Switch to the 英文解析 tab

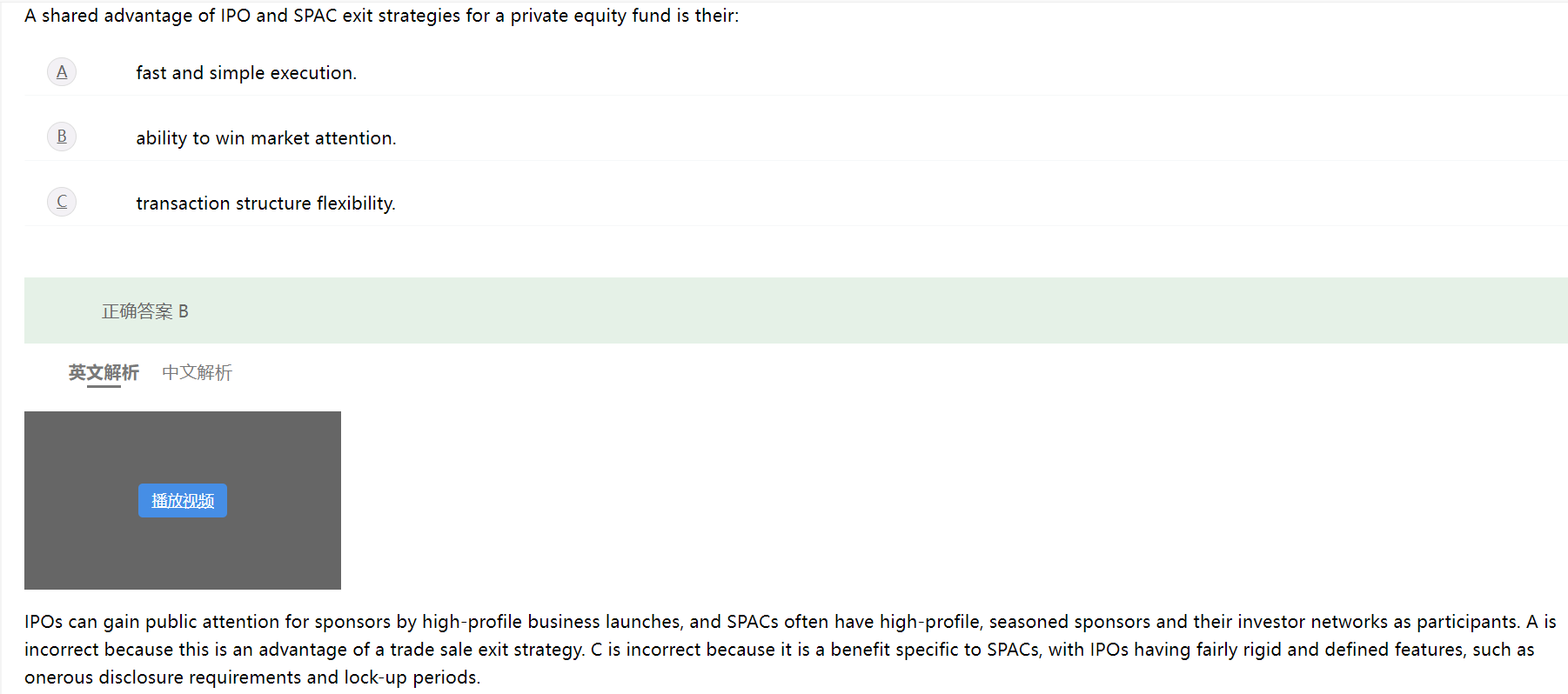click(104, 372)
